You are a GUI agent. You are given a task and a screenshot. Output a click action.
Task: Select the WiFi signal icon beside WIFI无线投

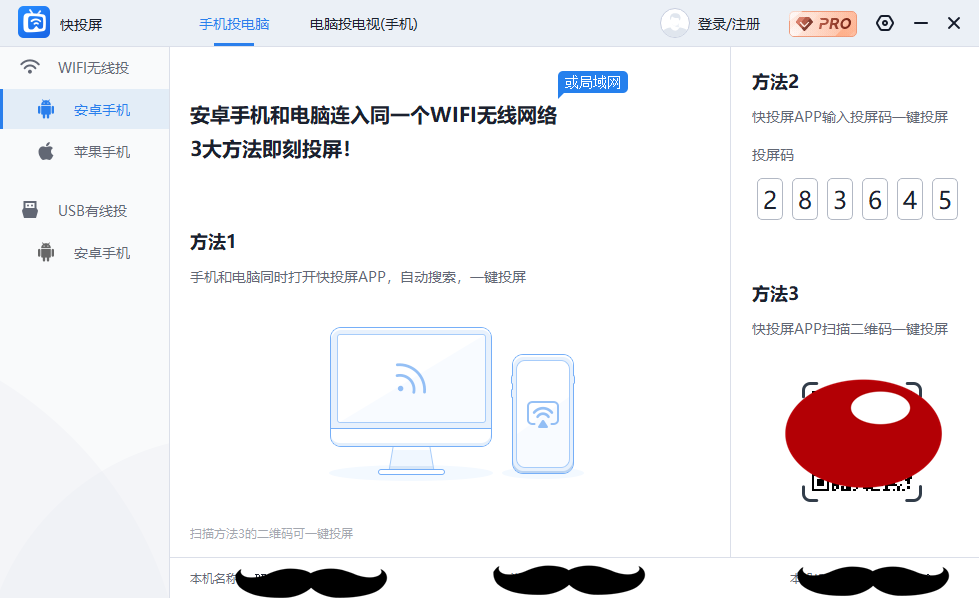[x=29, y=67]
